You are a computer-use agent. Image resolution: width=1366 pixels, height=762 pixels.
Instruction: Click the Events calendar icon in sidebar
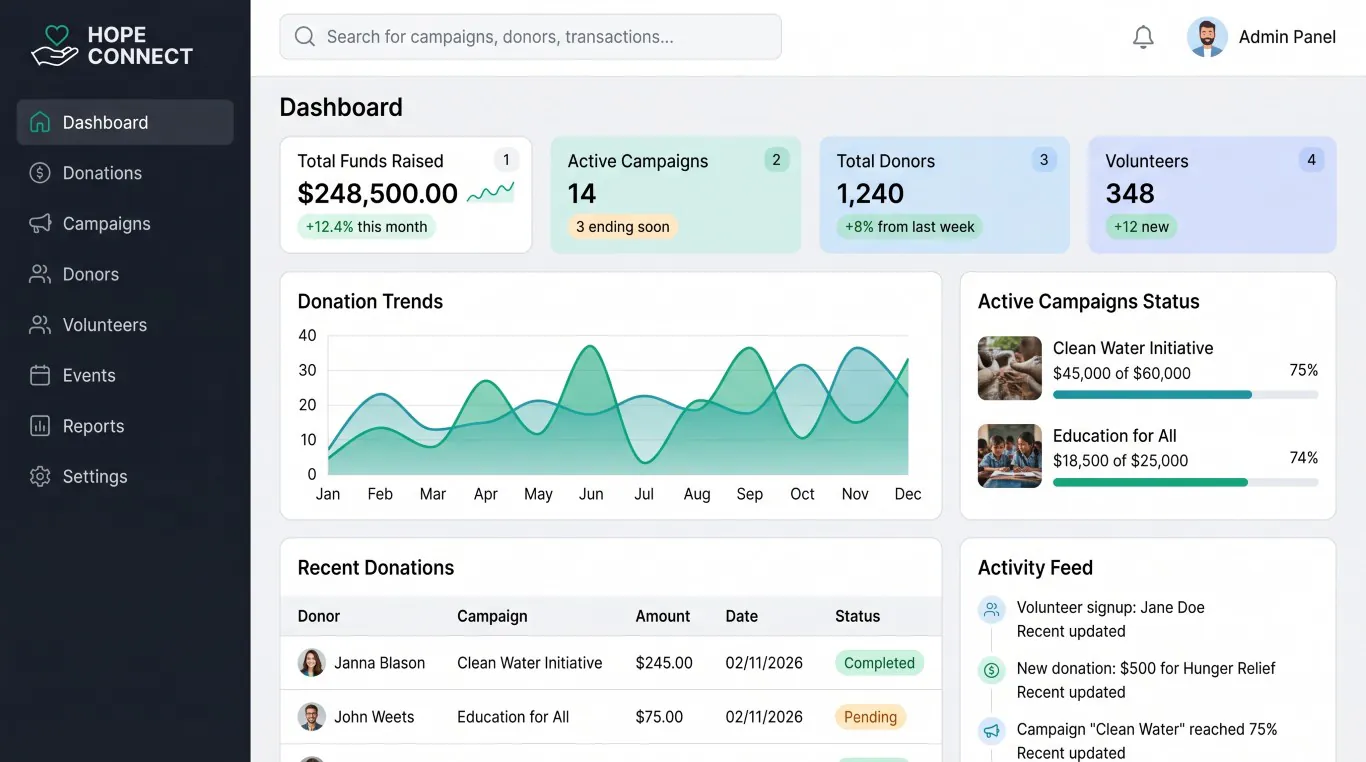click(x=40, y=375)
